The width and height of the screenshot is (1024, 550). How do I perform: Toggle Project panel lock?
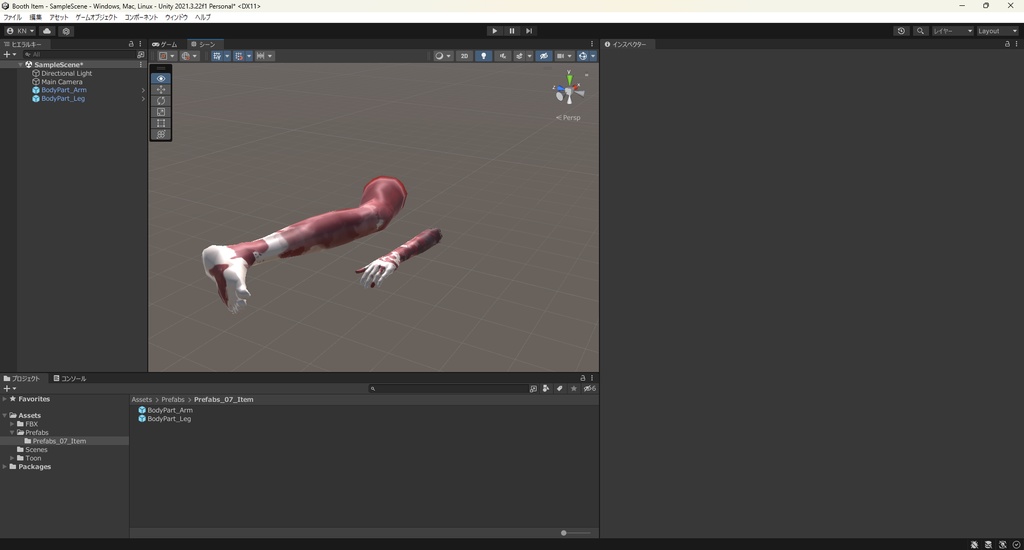tap(583, 378)
